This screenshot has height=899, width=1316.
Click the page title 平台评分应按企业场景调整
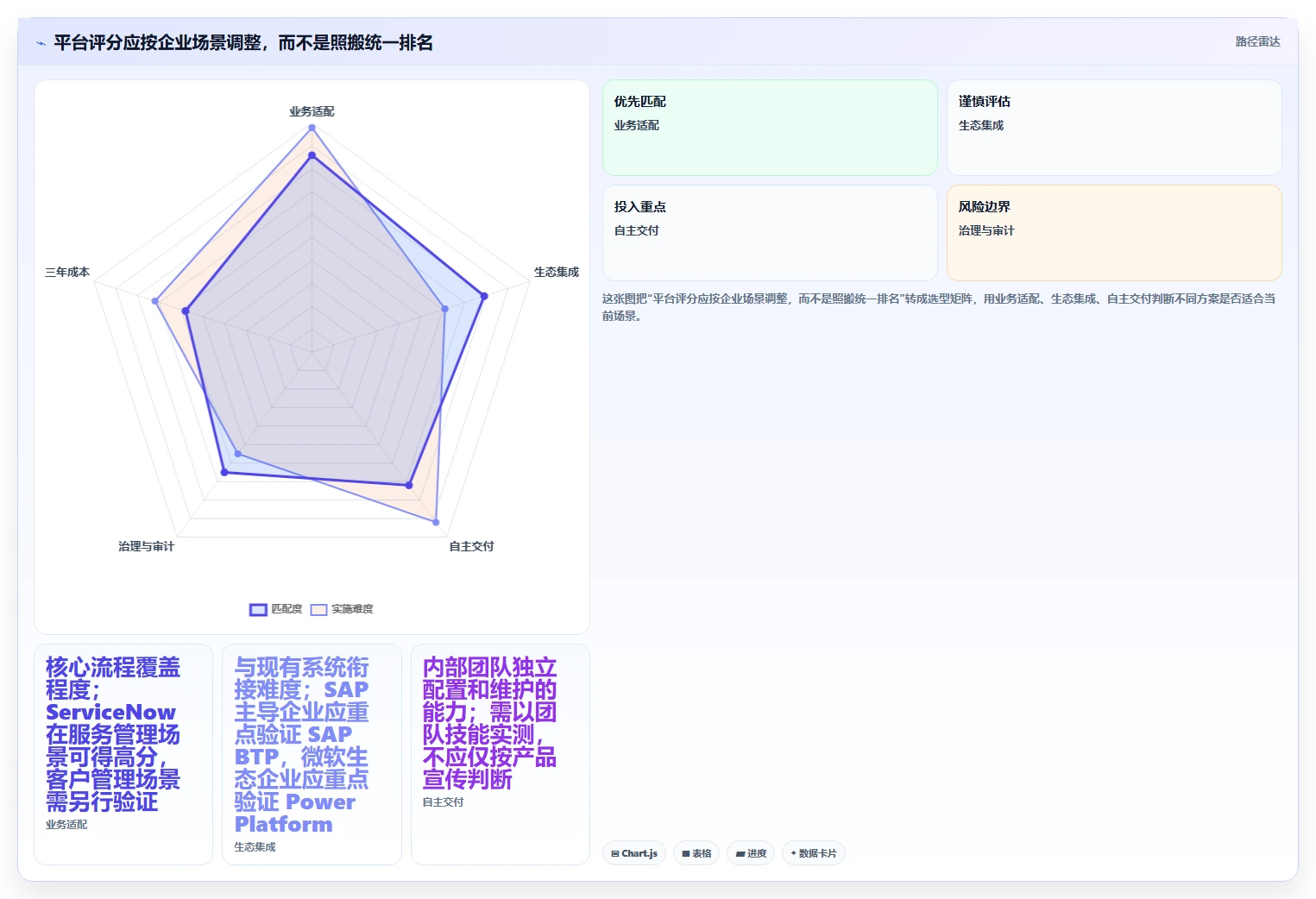tap(243, 43)
